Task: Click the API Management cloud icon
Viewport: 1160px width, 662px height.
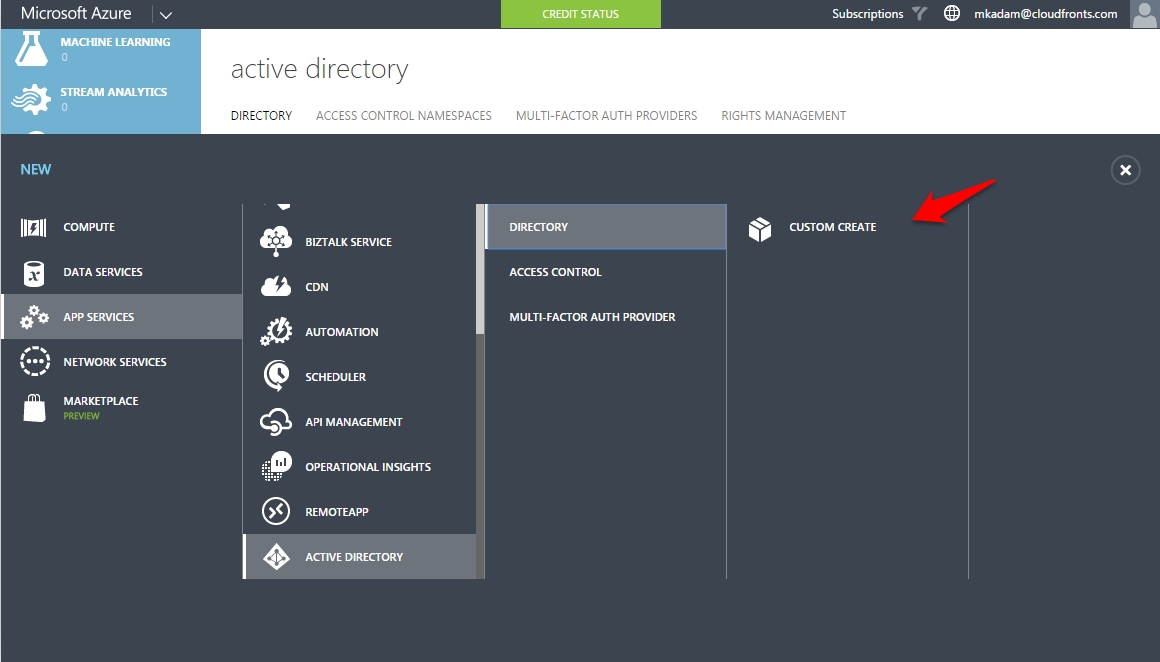Action: click(276, 422)
